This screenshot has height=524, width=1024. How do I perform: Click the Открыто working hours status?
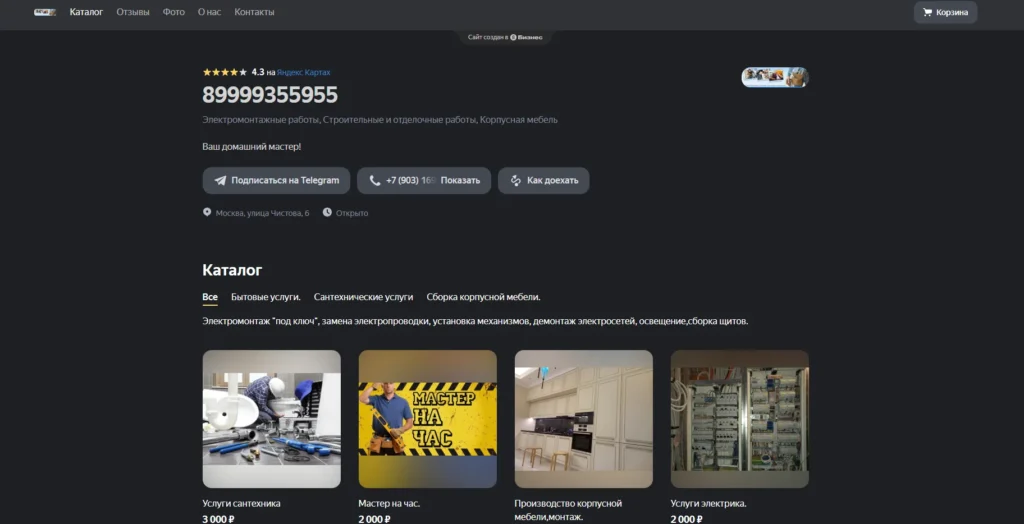point(351,213)
